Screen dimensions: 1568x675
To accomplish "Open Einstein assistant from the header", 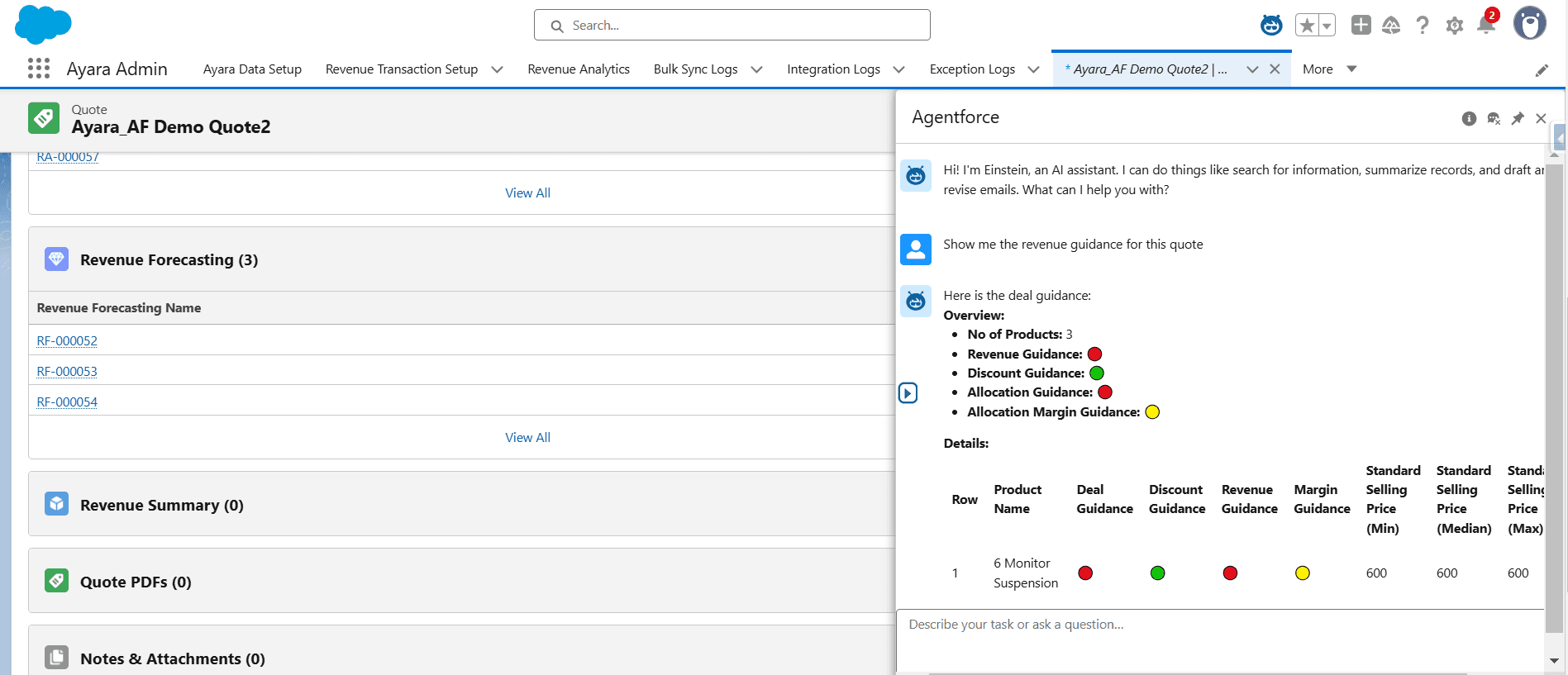I will click(x=1271, y=25).
